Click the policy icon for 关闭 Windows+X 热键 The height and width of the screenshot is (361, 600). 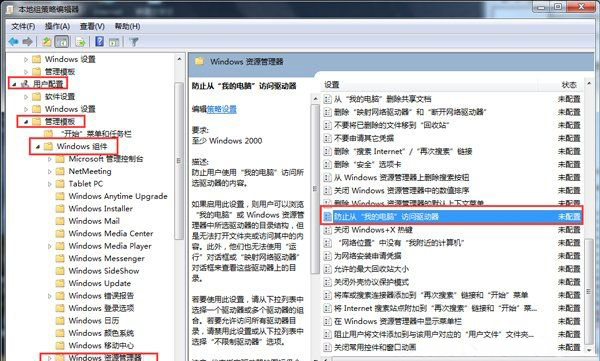(x=327, y=230)
